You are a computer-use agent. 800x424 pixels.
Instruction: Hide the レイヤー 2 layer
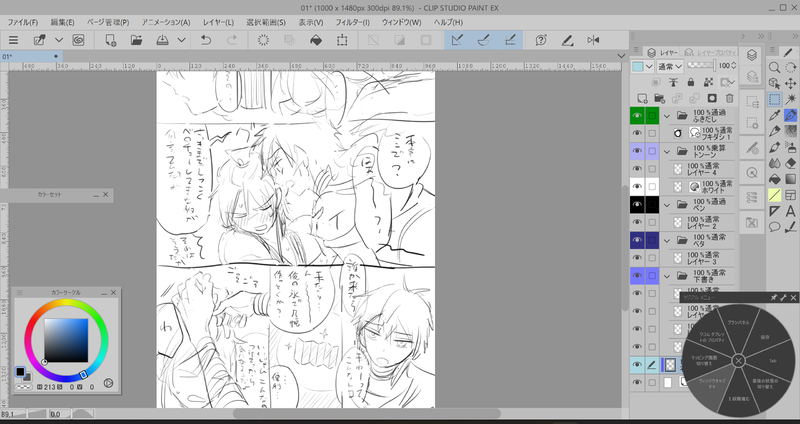[x=637, y=222]
